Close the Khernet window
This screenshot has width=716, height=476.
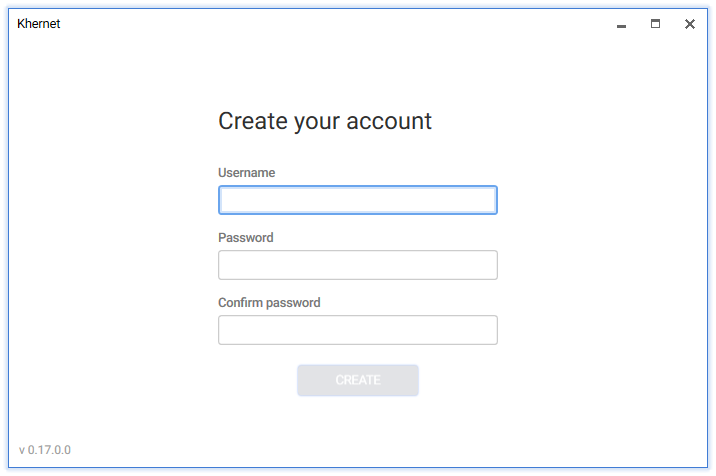(x=690, y=24)
